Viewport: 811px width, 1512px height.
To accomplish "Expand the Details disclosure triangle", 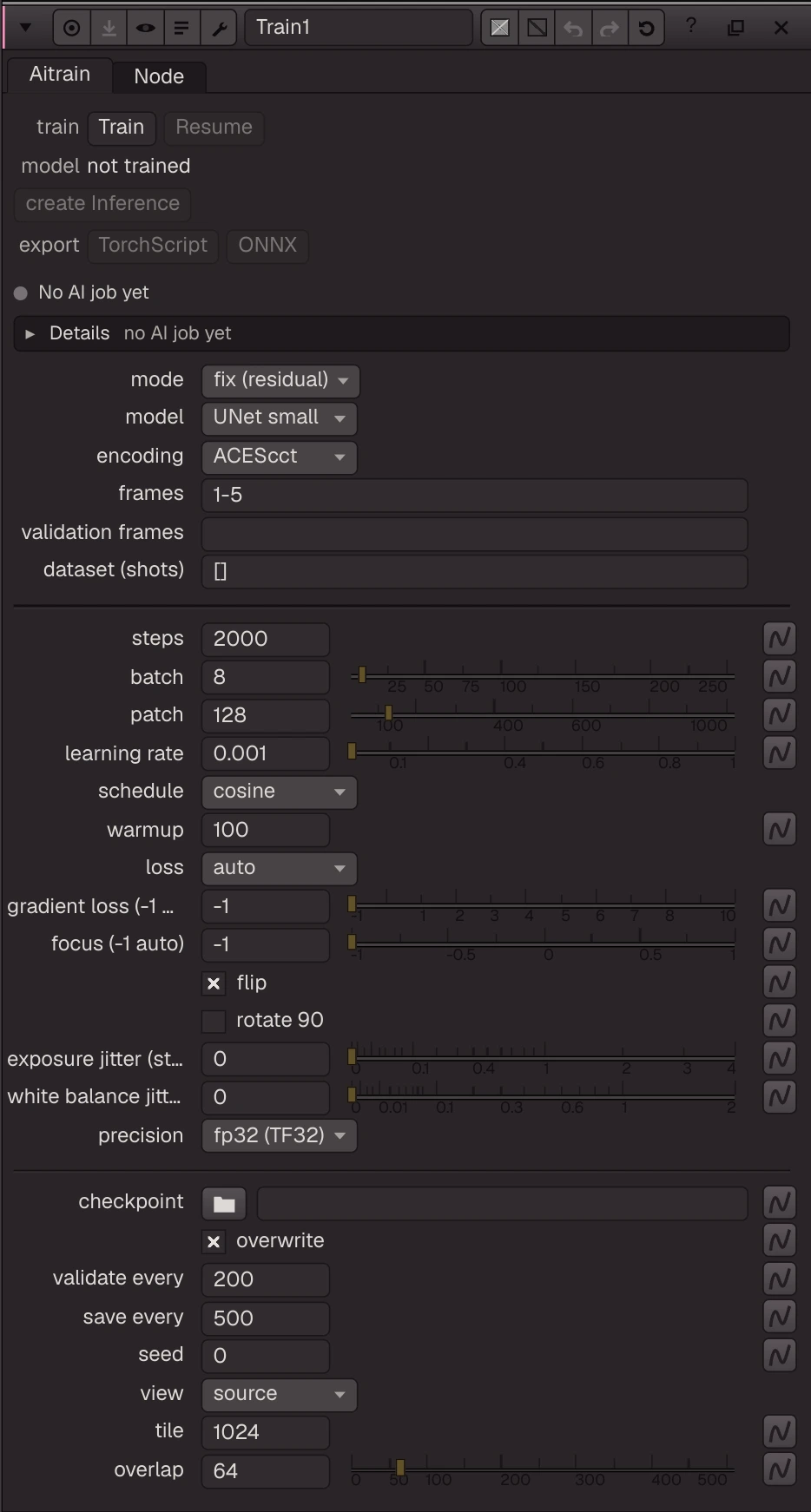I will [30, 334].
